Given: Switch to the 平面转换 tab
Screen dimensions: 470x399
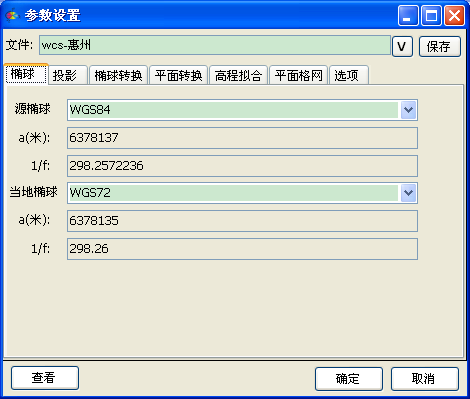Looking at the screenshot, I should [x=178, y=75].
